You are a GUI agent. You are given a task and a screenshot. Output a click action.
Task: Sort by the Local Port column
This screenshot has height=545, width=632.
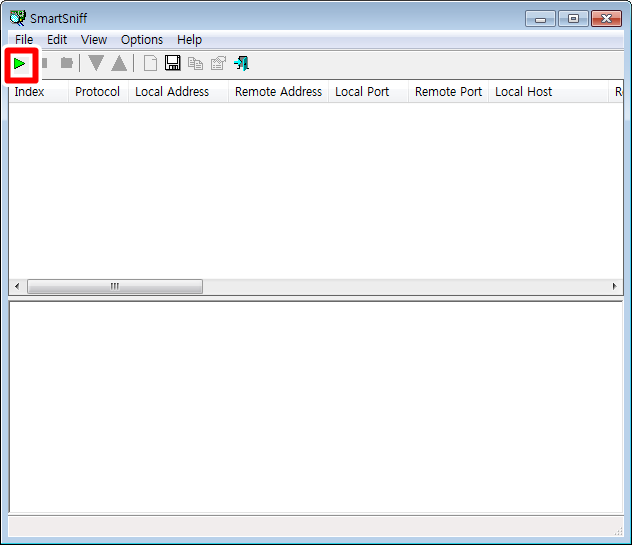pyautogui.click(x=368, y=92)
